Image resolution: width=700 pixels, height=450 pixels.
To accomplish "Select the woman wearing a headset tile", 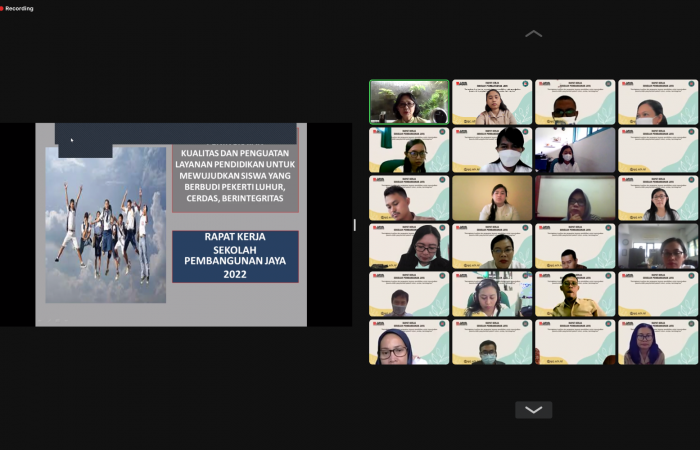I will point(492,294).
